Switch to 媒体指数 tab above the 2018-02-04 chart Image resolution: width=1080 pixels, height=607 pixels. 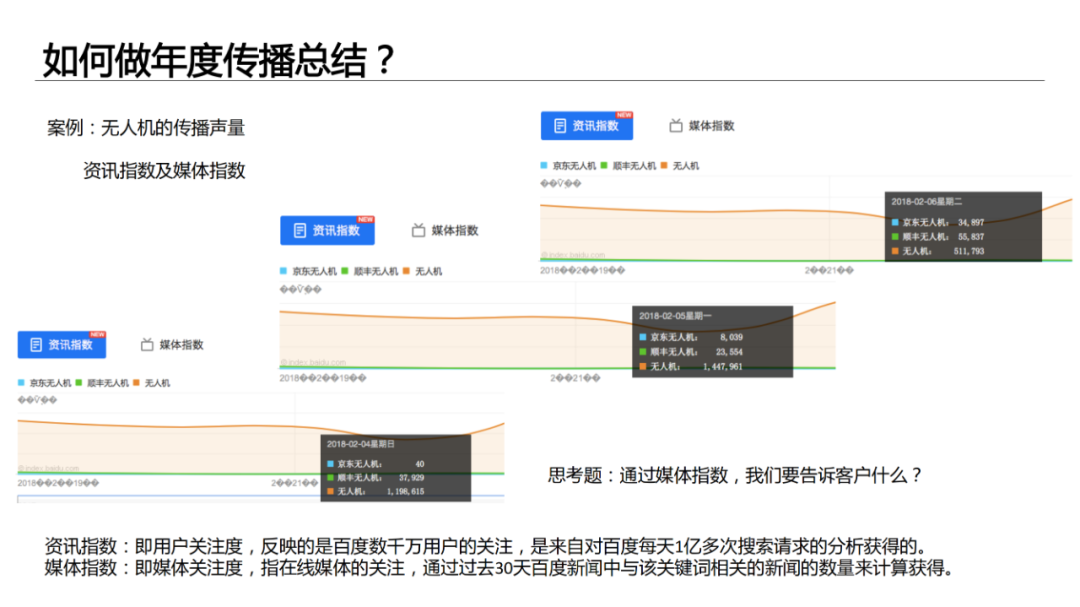(172, 344)
